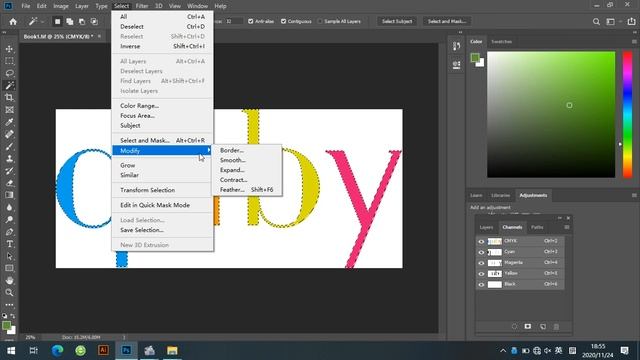Image resolution: width=640 pixels, height=360 pixels.
Task: Delete current channel trash icon
Action: 556,327
